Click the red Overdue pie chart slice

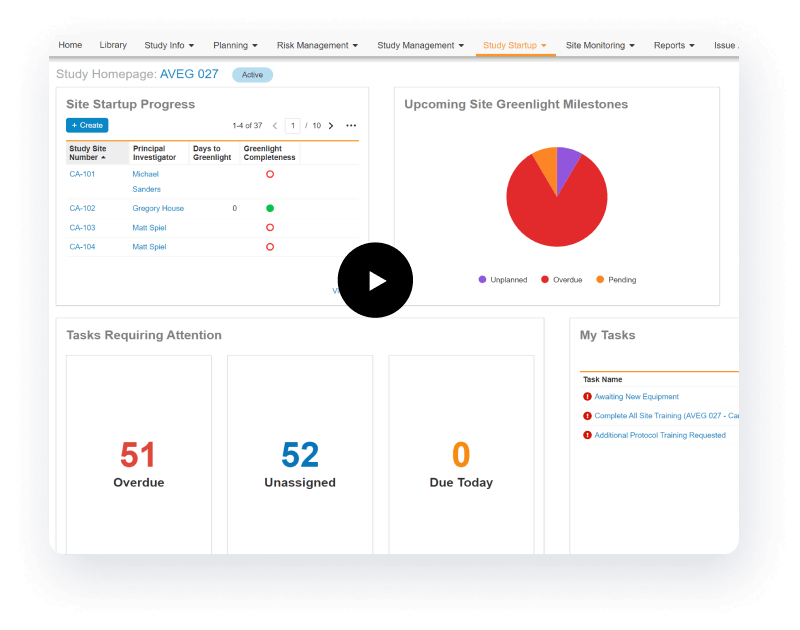[555, 210]
